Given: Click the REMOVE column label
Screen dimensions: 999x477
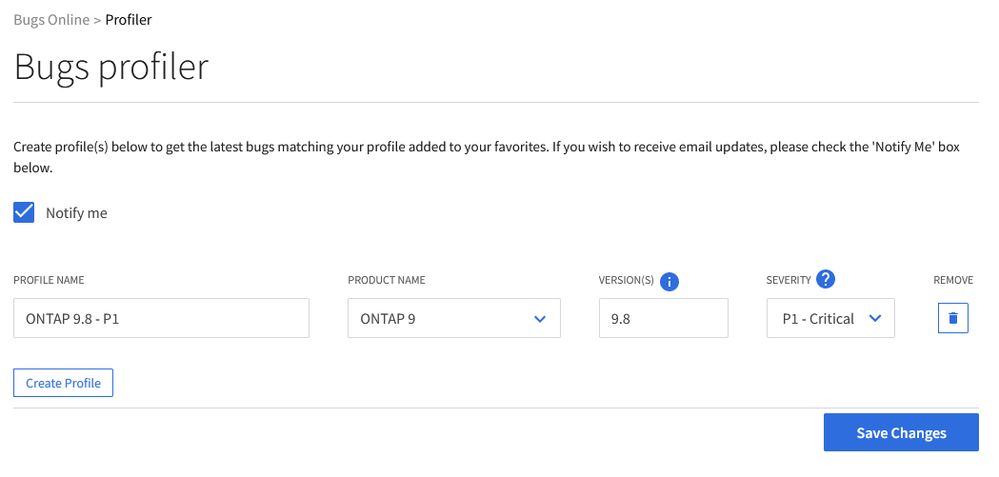Looking at the screenshot, I should coord(953,281).
